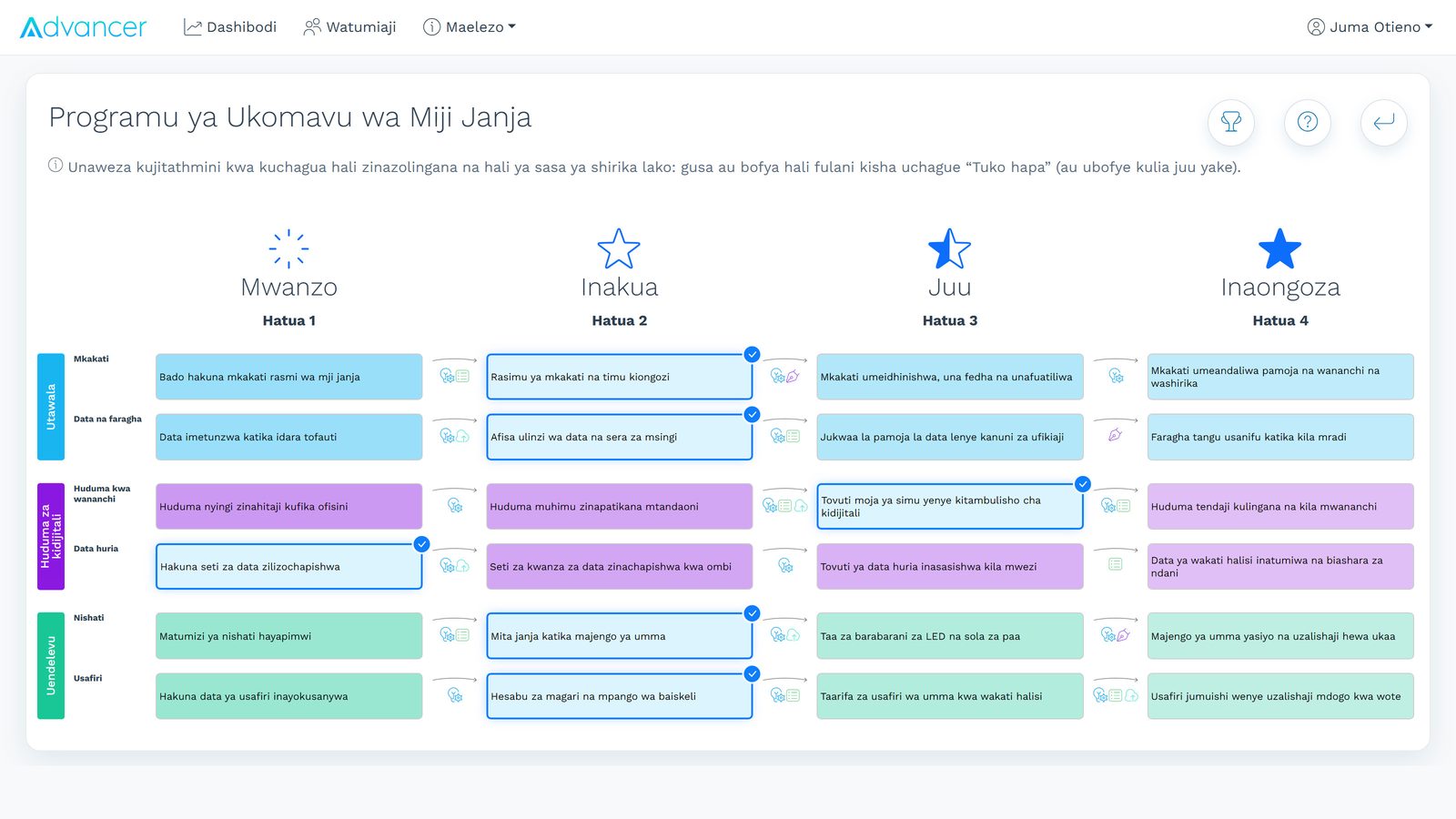Viewport: 1456px width, 819px height.
Task: Click the Inakua outline star icon
Action: coord(619,248)
